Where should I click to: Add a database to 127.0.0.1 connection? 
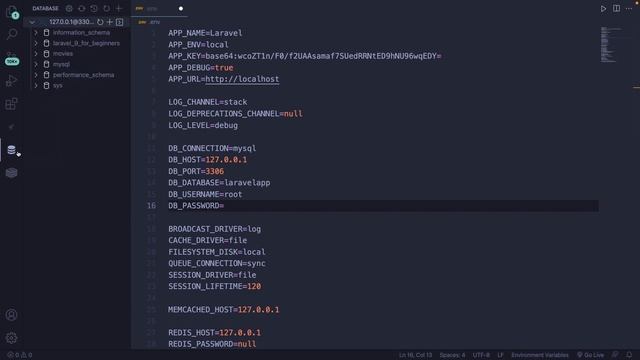[109, 22]
